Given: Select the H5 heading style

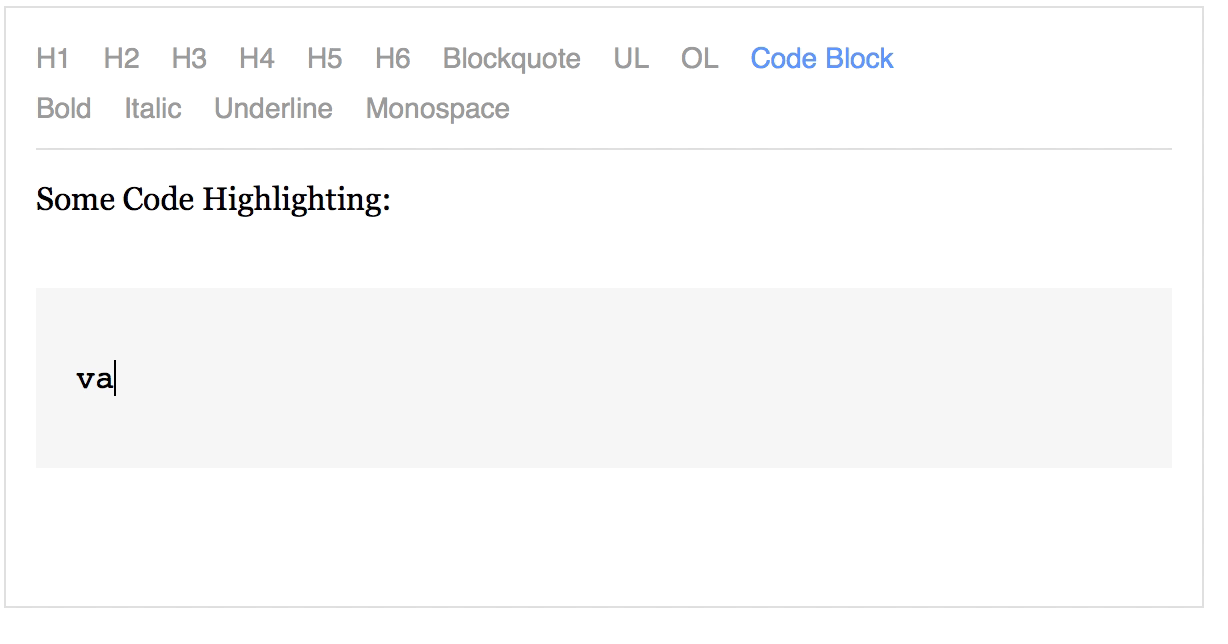Looking at the screenshot, I should (324, 59).
